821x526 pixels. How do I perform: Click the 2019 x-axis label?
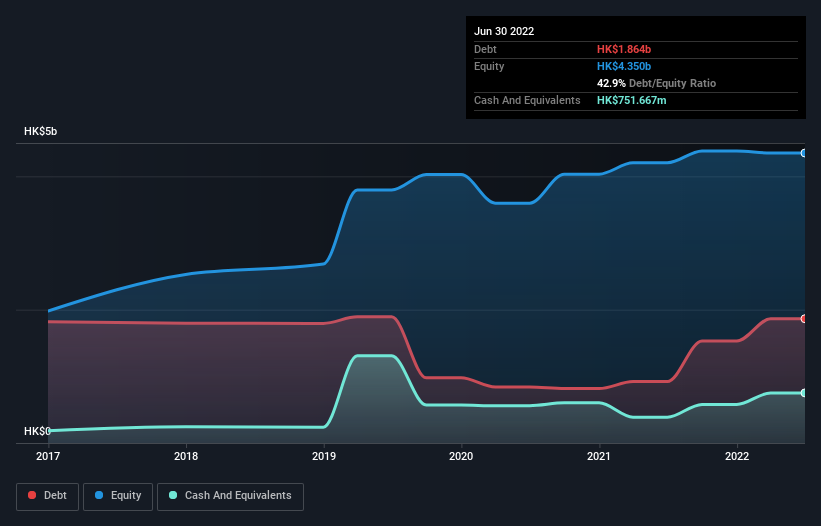tap(324, 456)
